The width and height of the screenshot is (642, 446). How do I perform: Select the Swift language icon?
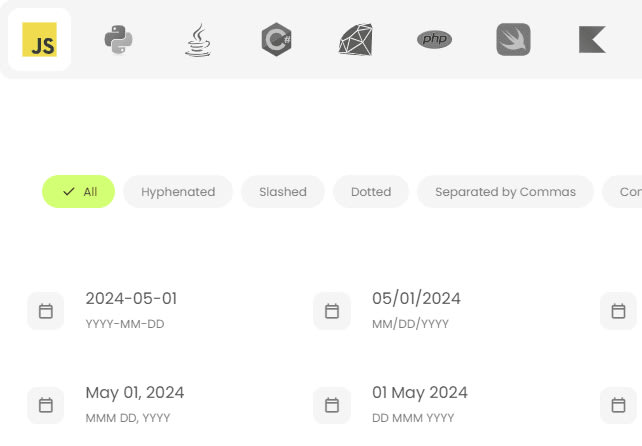(x=513, y=40)
